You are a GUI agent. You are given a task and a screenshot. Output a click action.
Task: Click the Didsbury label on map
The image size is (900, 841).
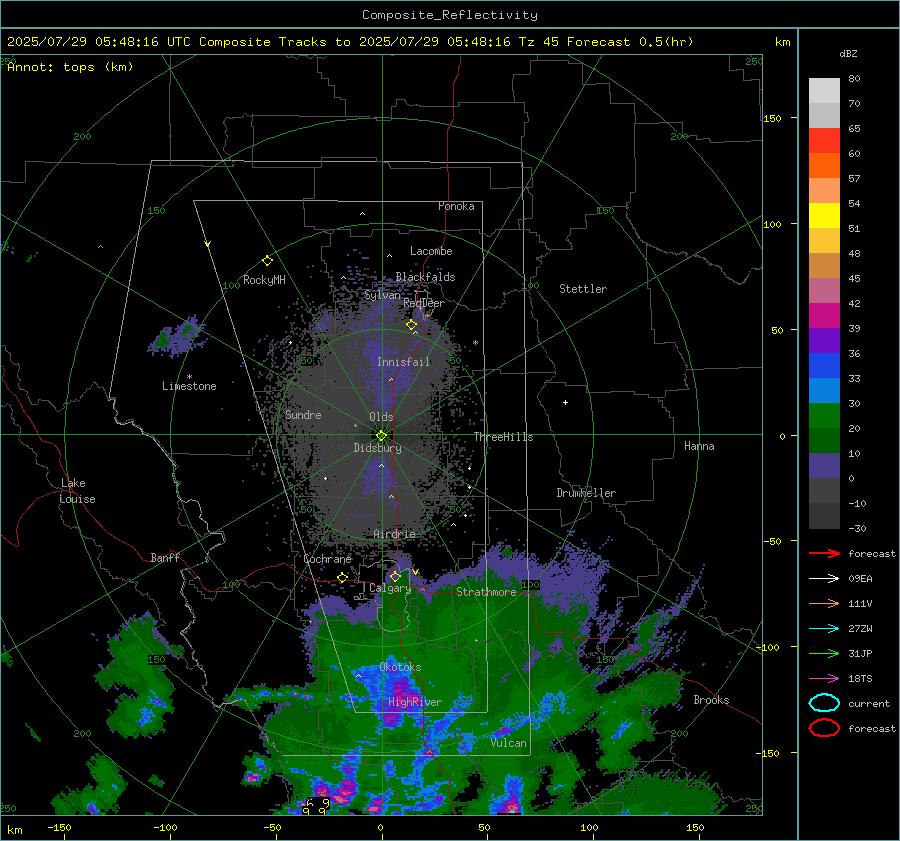(377, 448)
